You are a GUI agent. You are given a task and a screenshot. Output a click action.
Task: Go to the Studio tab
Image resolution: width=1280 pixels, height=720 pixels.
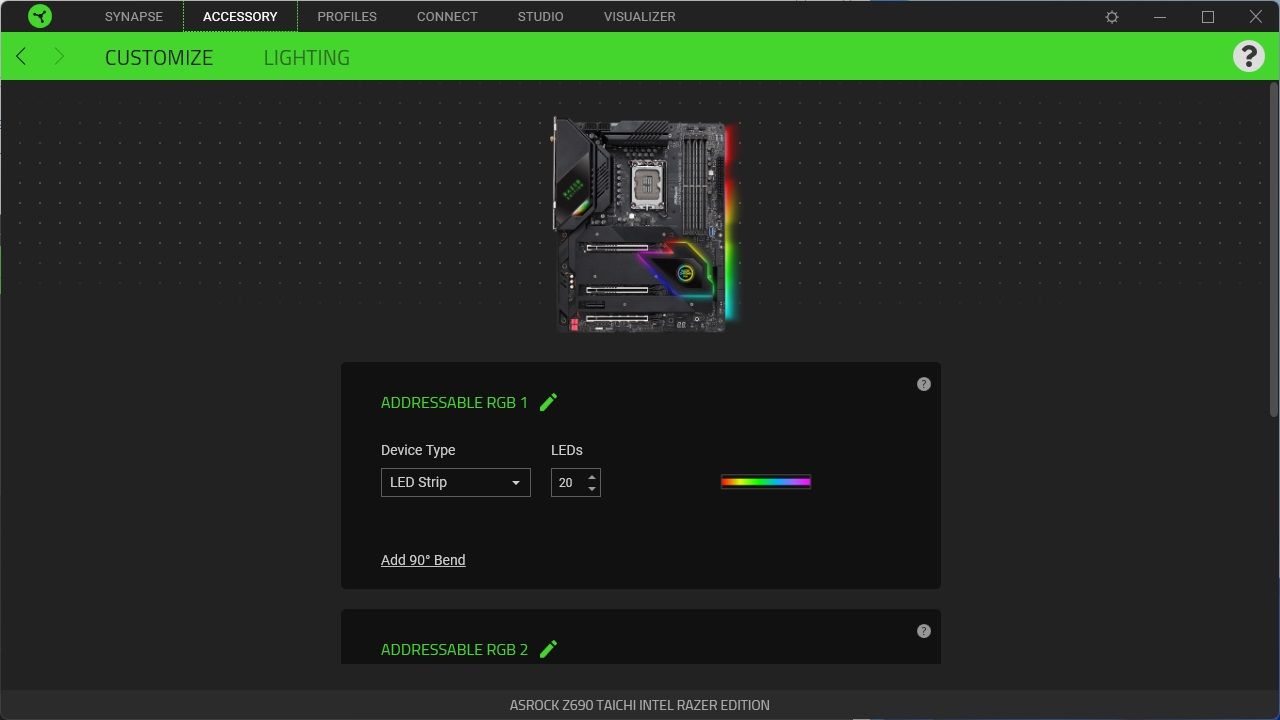click(x=541, y=17)
